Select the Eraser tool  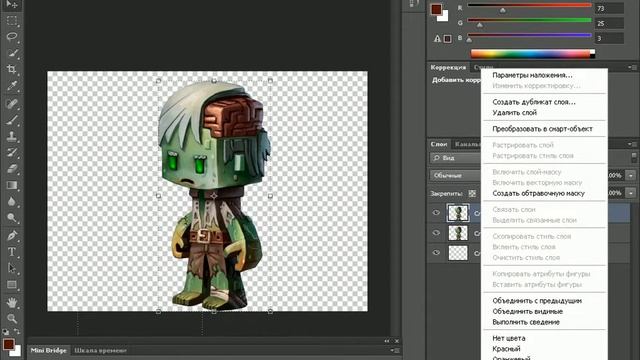click(11, 169)
